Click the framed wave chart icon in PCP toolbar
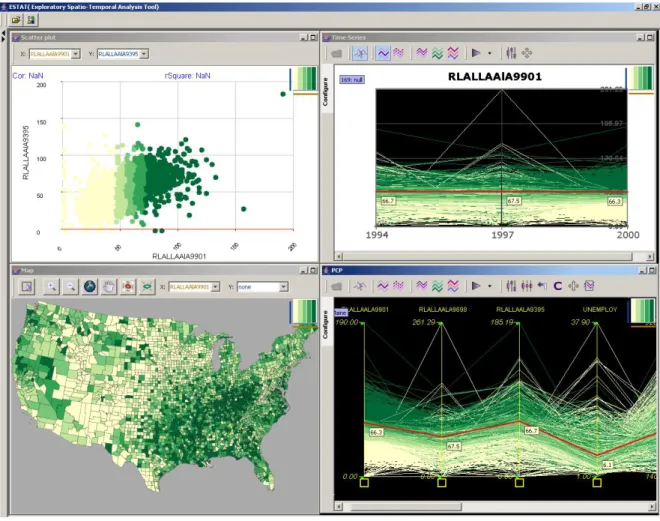The height and width of the screenshot is (521, 660). 589,286
